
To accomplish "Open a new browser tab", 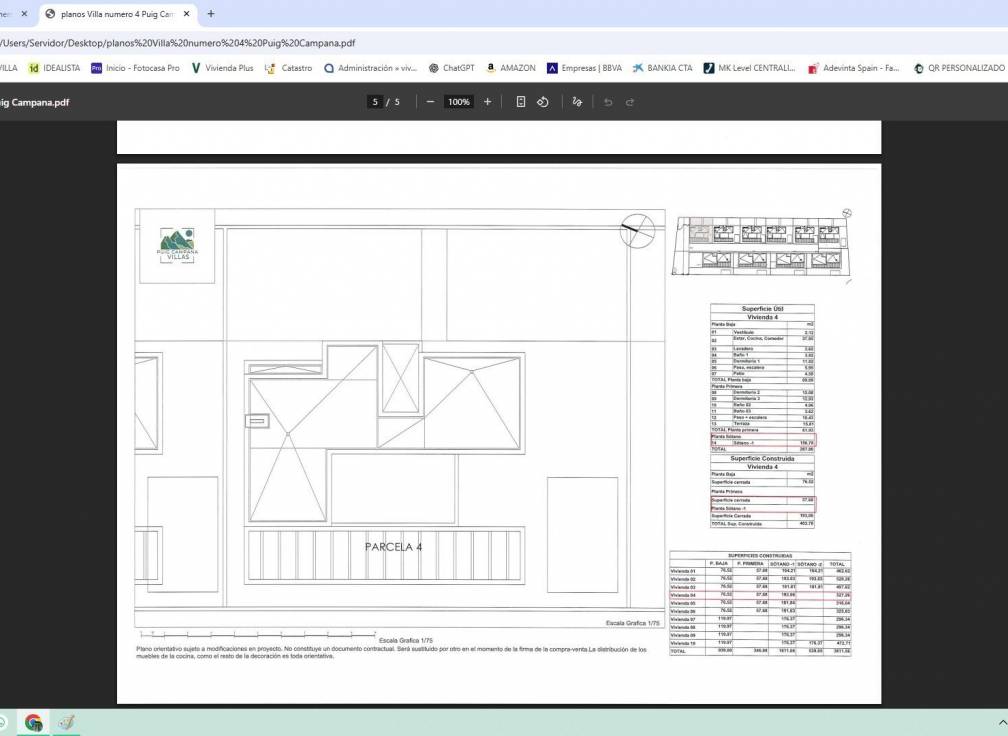I will coord(211,14).
